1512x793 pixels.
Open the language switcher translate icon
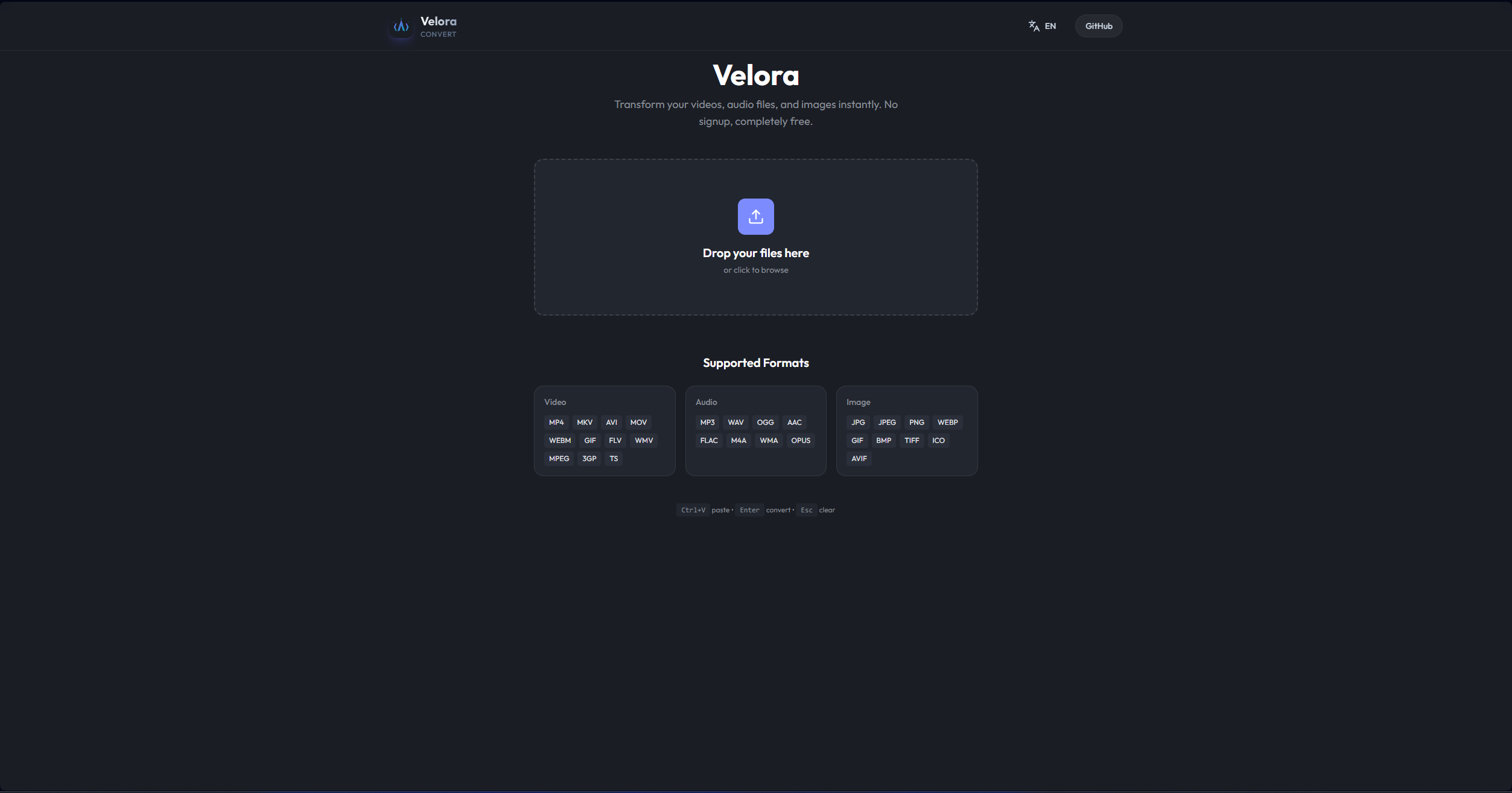(1033, 25)
